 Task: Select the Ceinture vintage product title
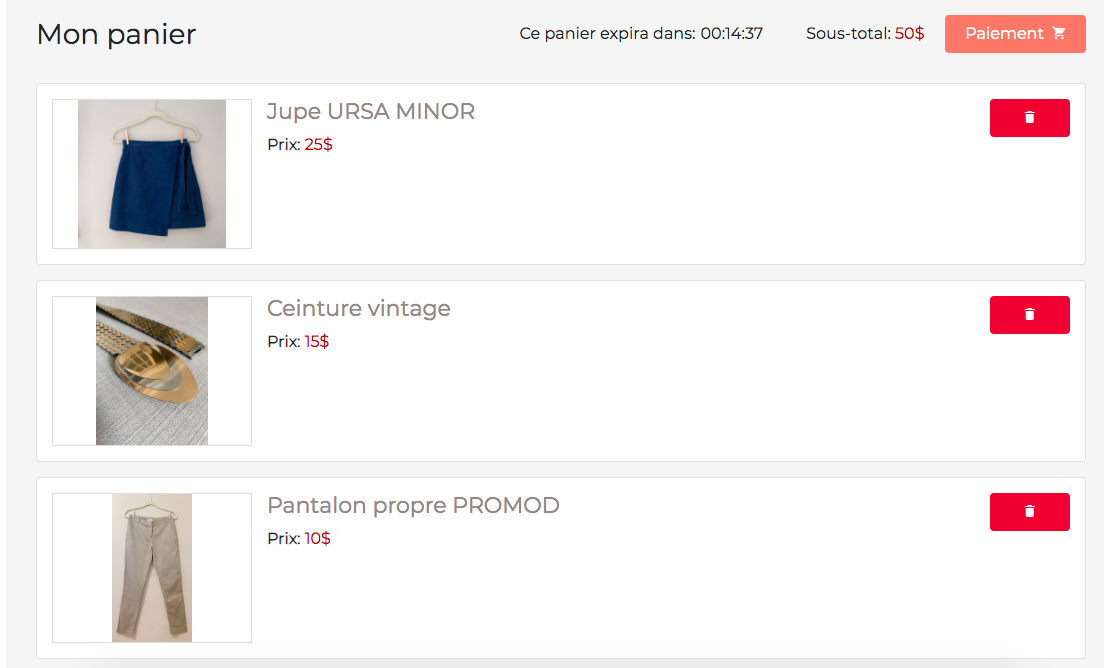[359, 308]
